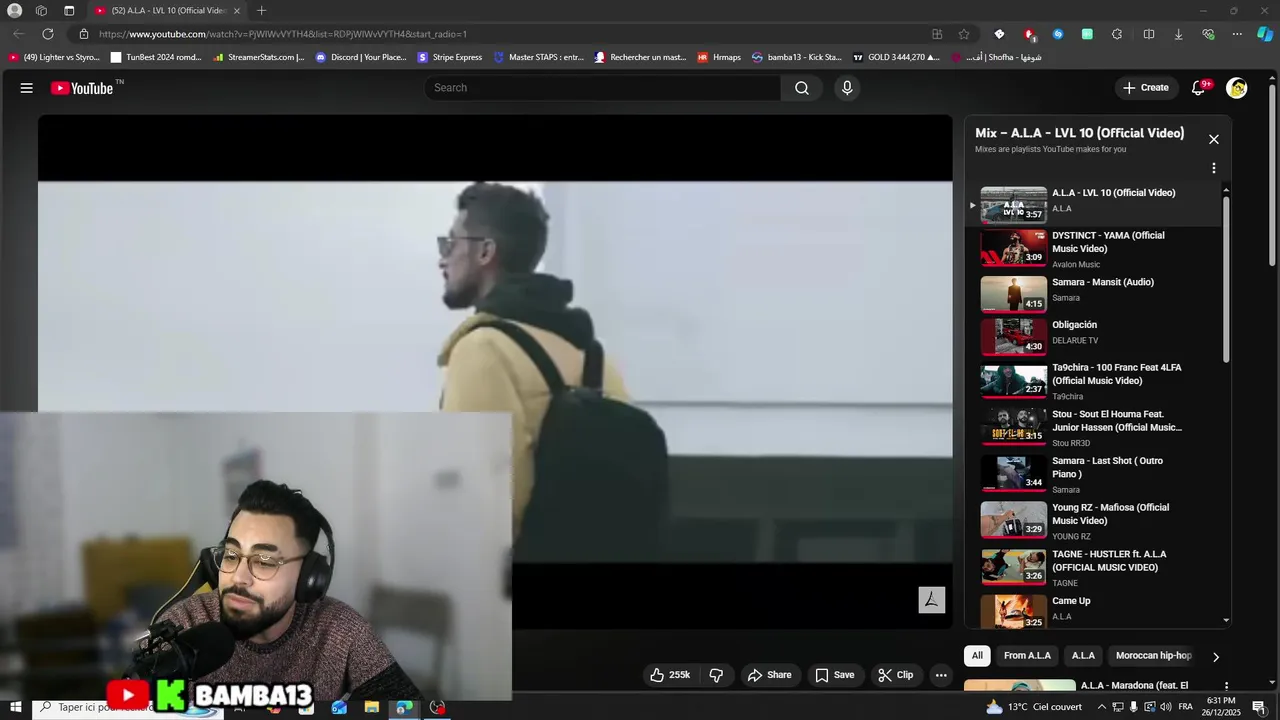Open the Discord bookmark
1280x720 pixels.
[x=361, y=57]
